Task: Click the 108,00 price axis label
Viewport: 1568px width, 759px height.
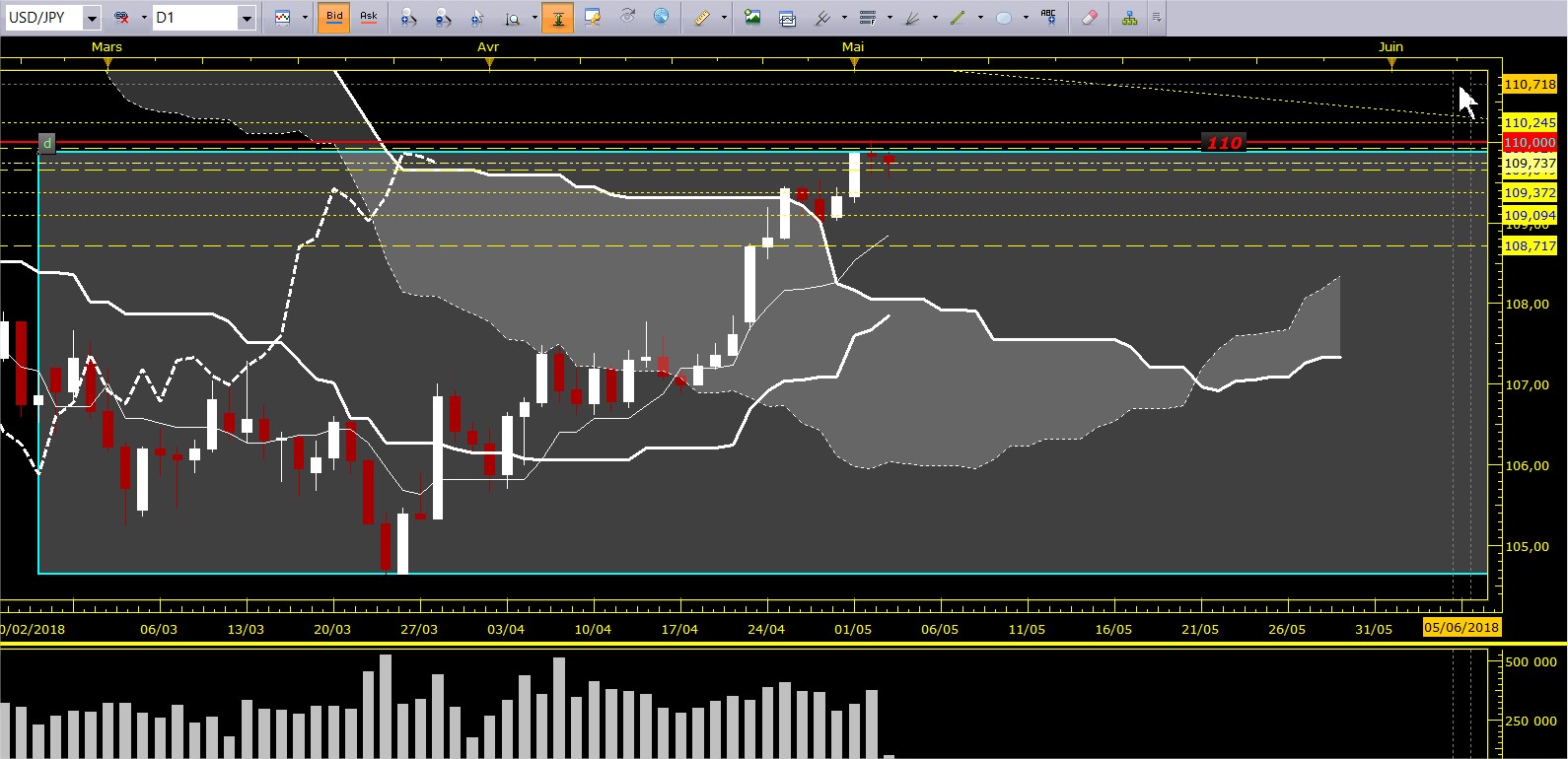Action: click(1527, 305)
